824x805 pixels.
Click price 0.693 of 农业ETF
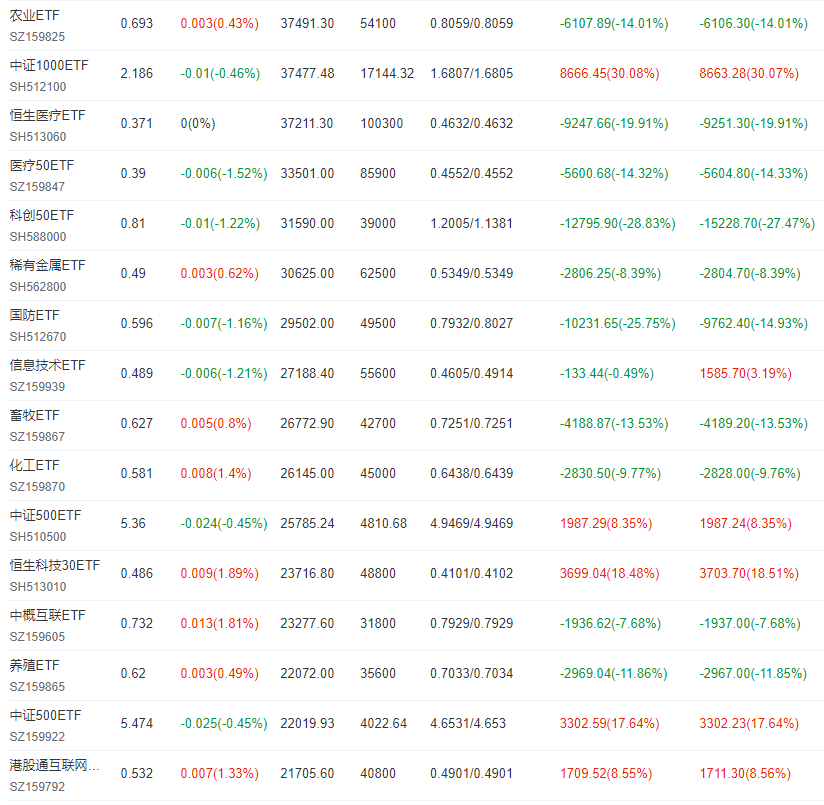(x=137, y=24)
